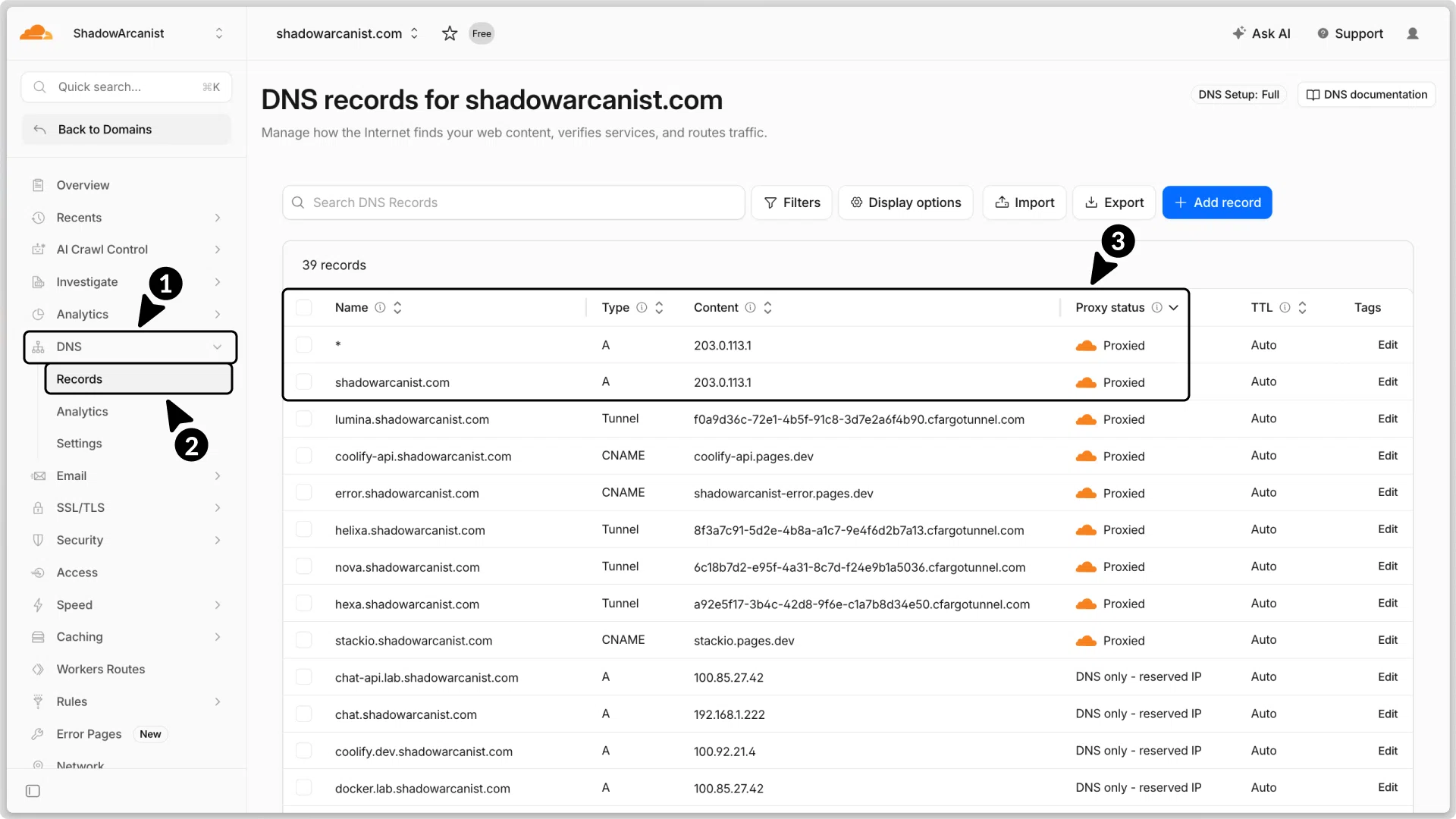Open the Rules sidebar item
This screenshot has width=1456, height=819.
point(127,701)
